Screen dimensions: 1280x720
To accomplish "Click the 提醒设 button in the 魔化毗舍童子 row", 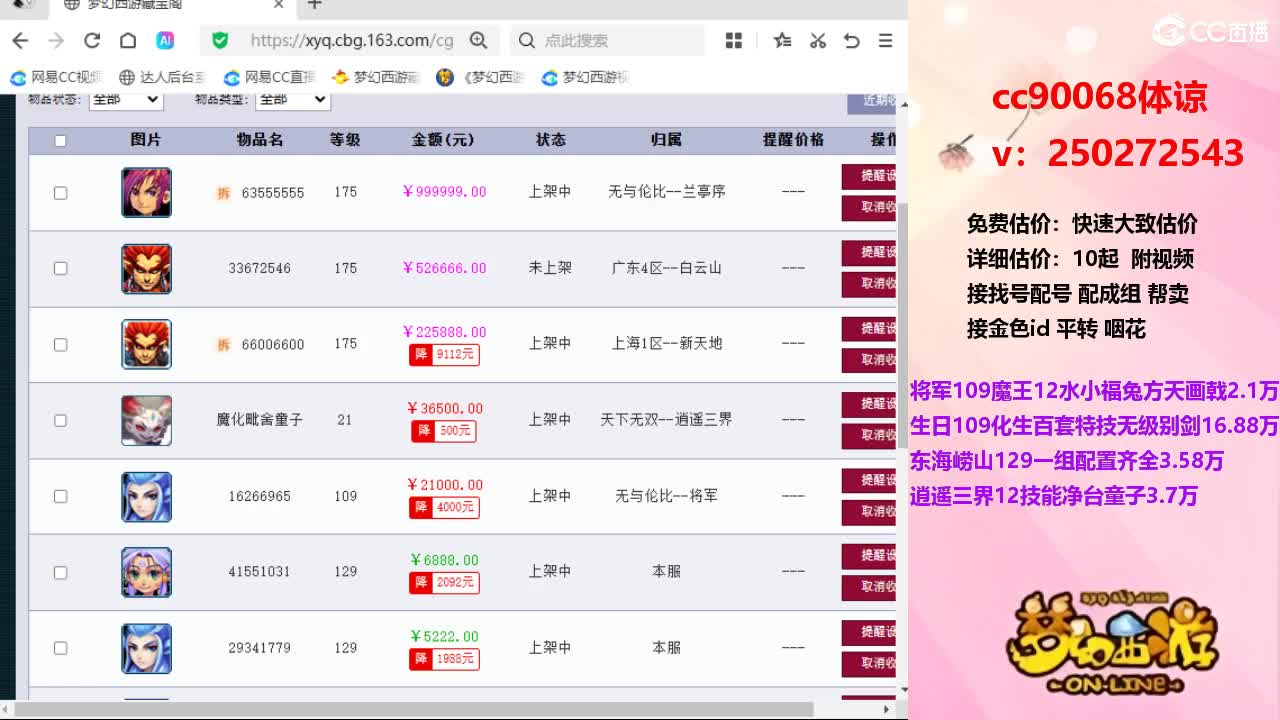I will click(868, 404).
